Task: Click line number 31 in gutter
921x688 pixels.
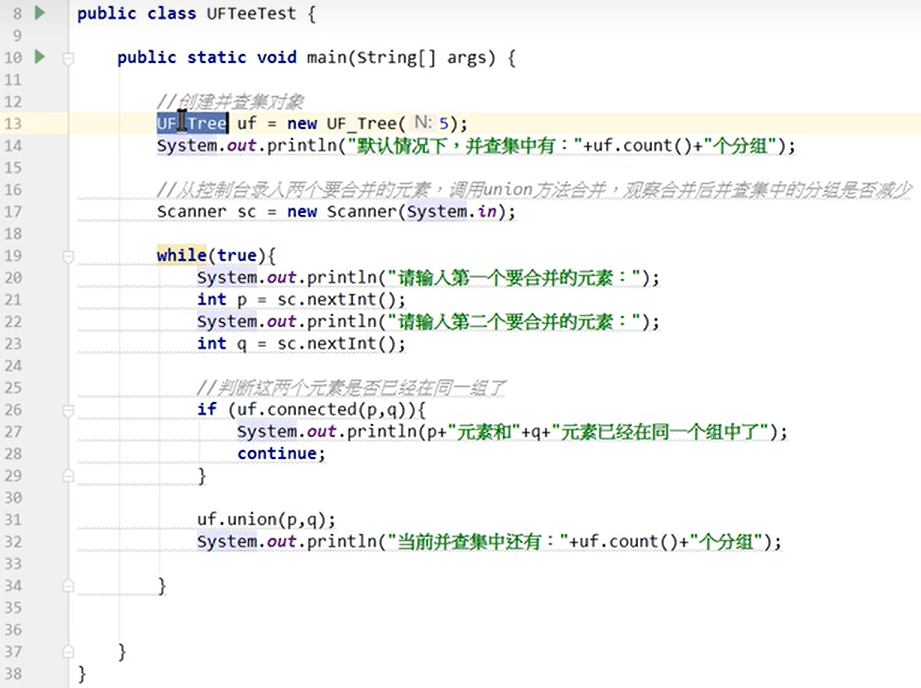Action: [x=13, y=520]
